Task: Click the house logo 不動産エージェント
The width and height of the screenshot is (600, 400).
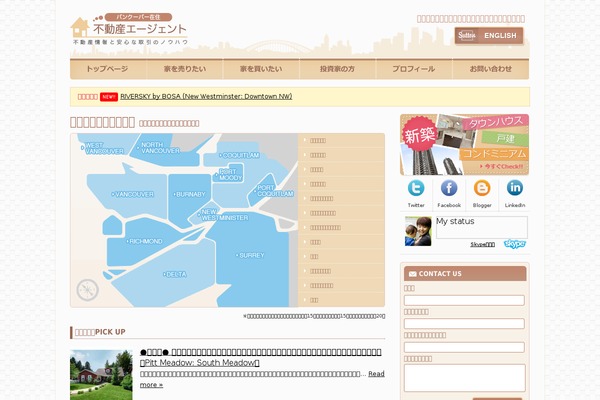Action: [x=129, y=29]
